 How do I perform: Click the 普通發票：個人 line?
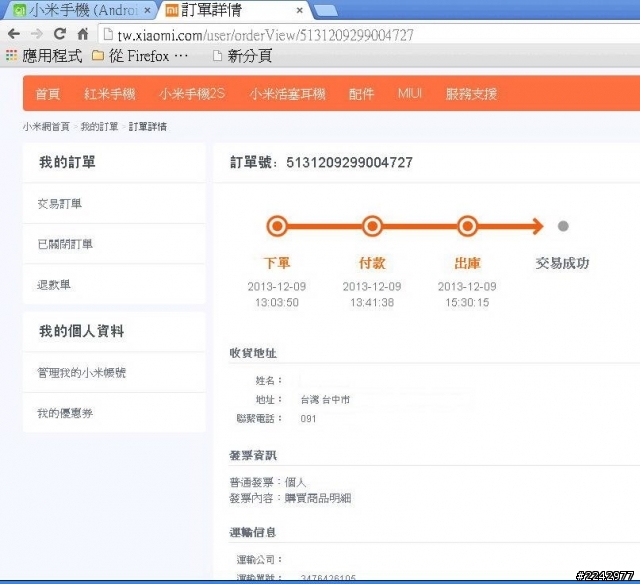coord(268,482)
